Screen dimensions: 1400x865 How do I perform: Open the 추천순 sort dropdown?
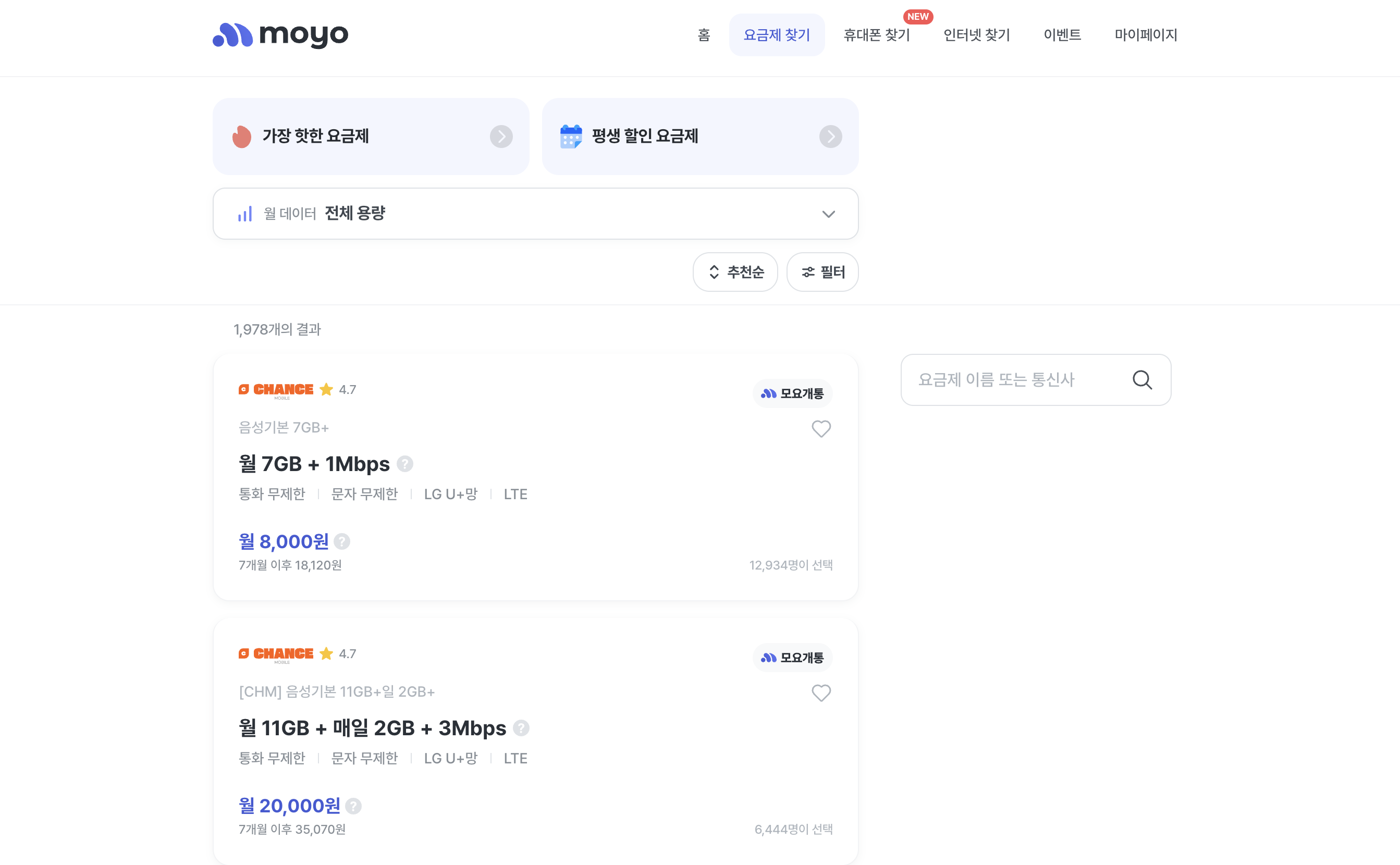735,273
